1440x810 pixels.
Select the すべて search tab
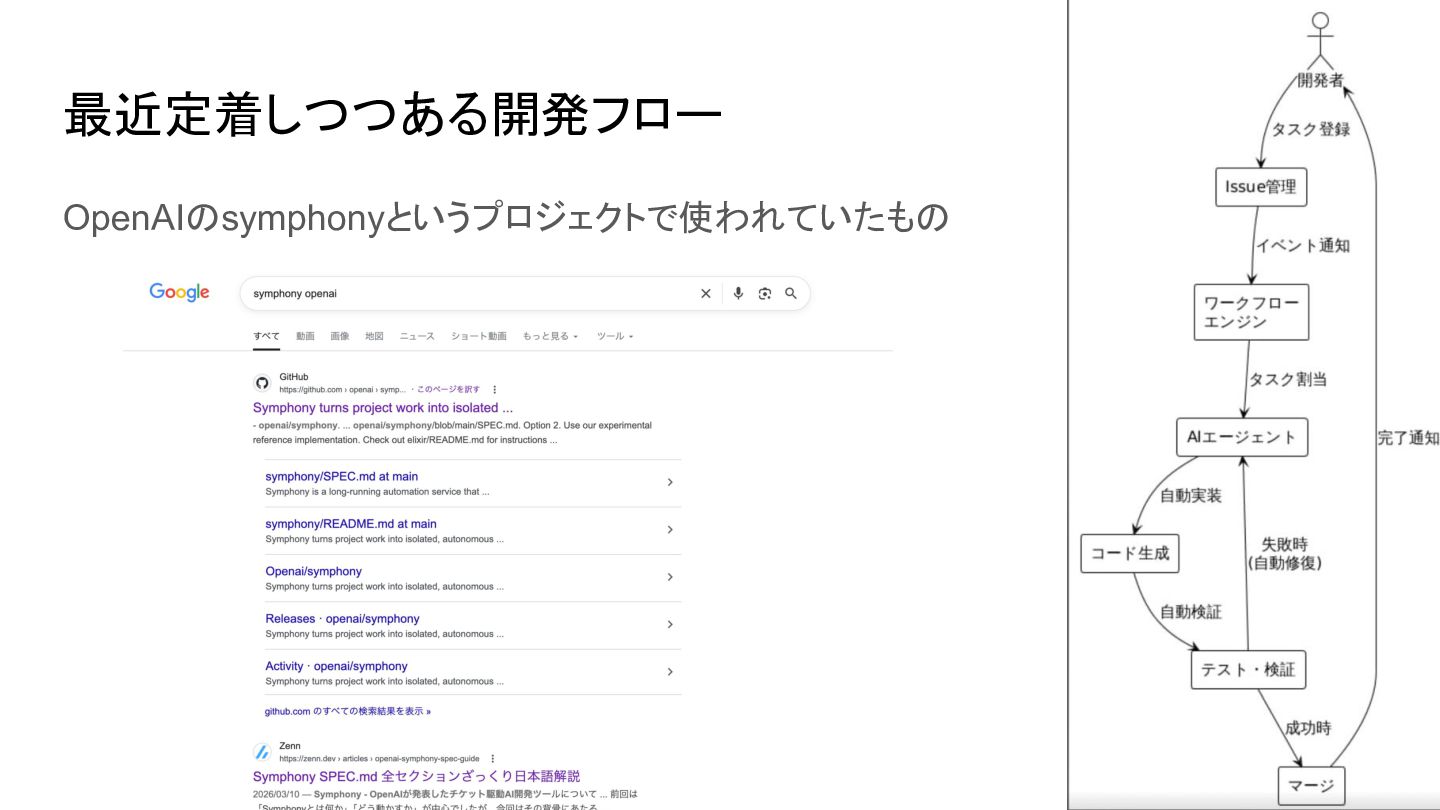[266, 336]
